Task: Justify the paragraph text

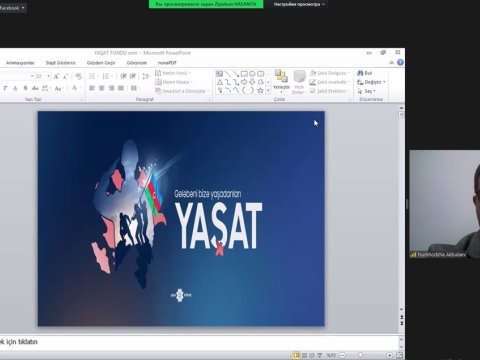Action: coord(121,88)
